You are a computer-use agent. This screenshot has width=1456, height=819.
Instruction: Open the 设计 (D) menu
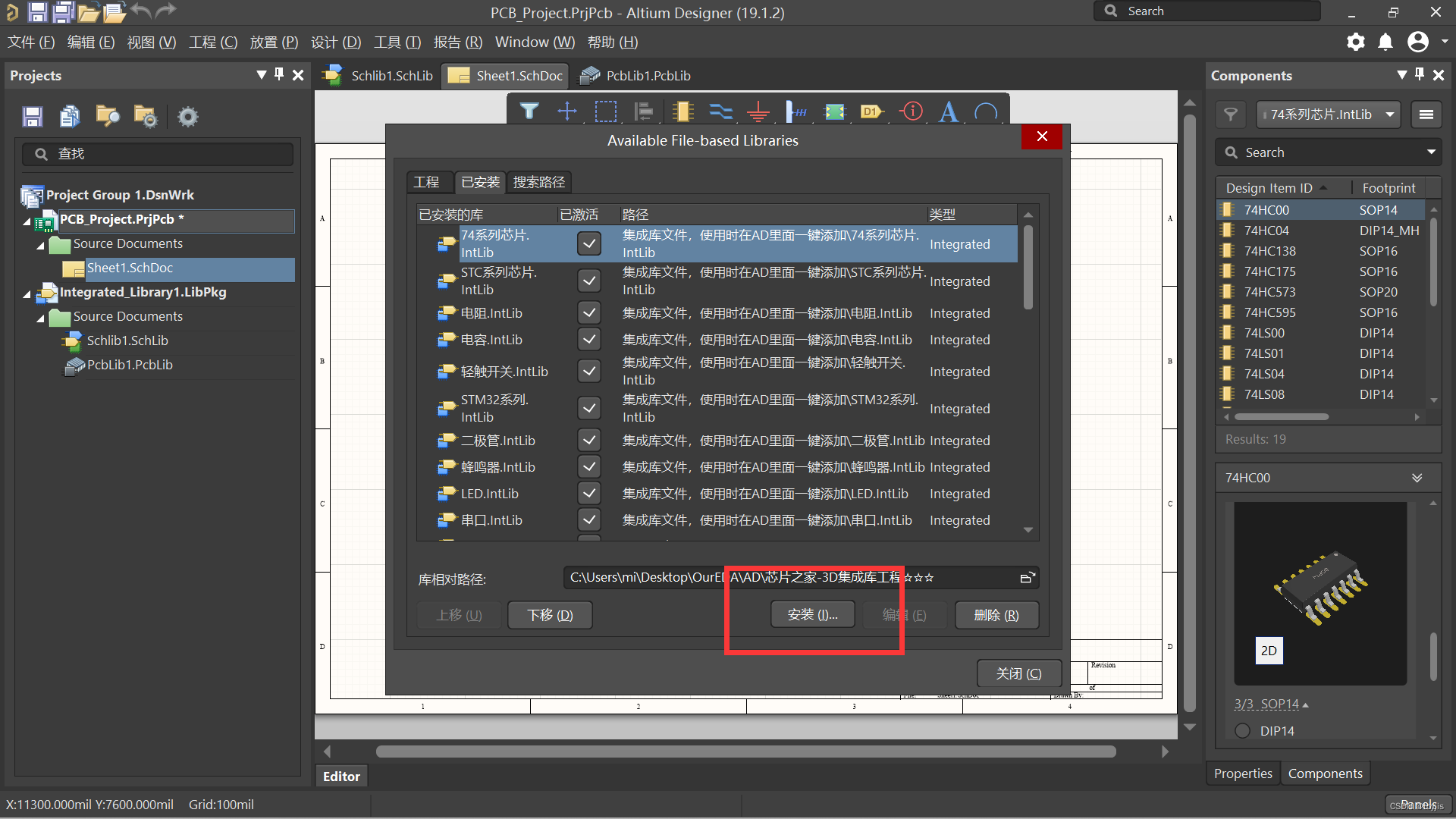pos(336,42)
